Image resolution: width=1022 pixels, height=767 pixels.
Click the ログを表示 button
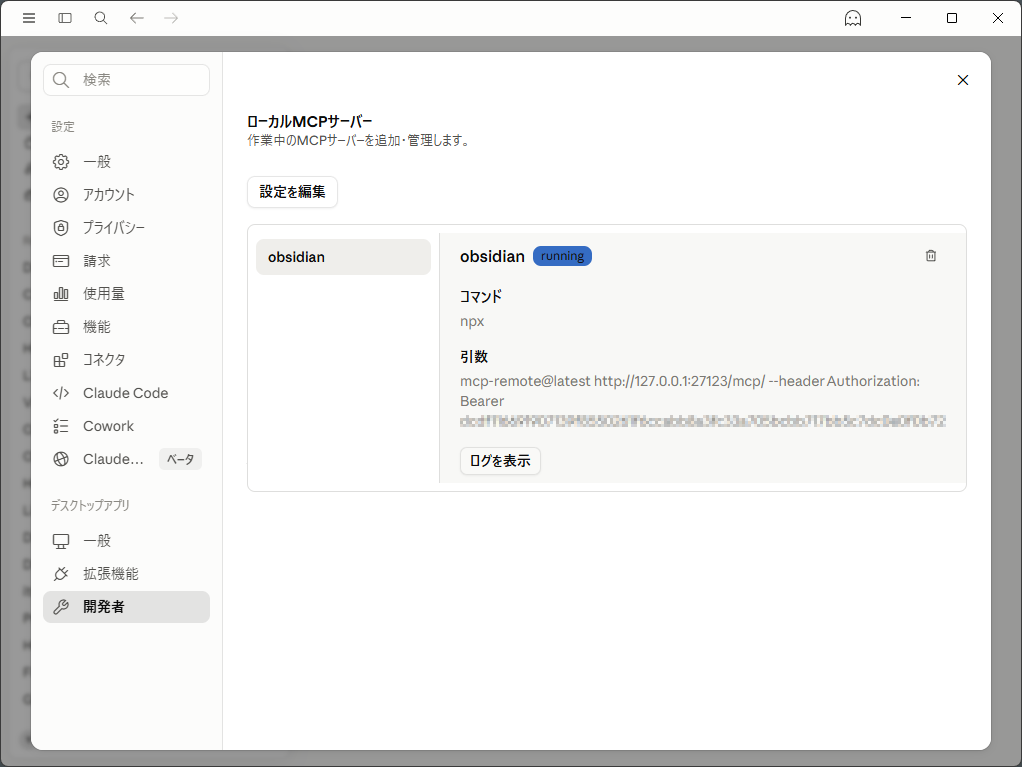(x=500, y=461)
